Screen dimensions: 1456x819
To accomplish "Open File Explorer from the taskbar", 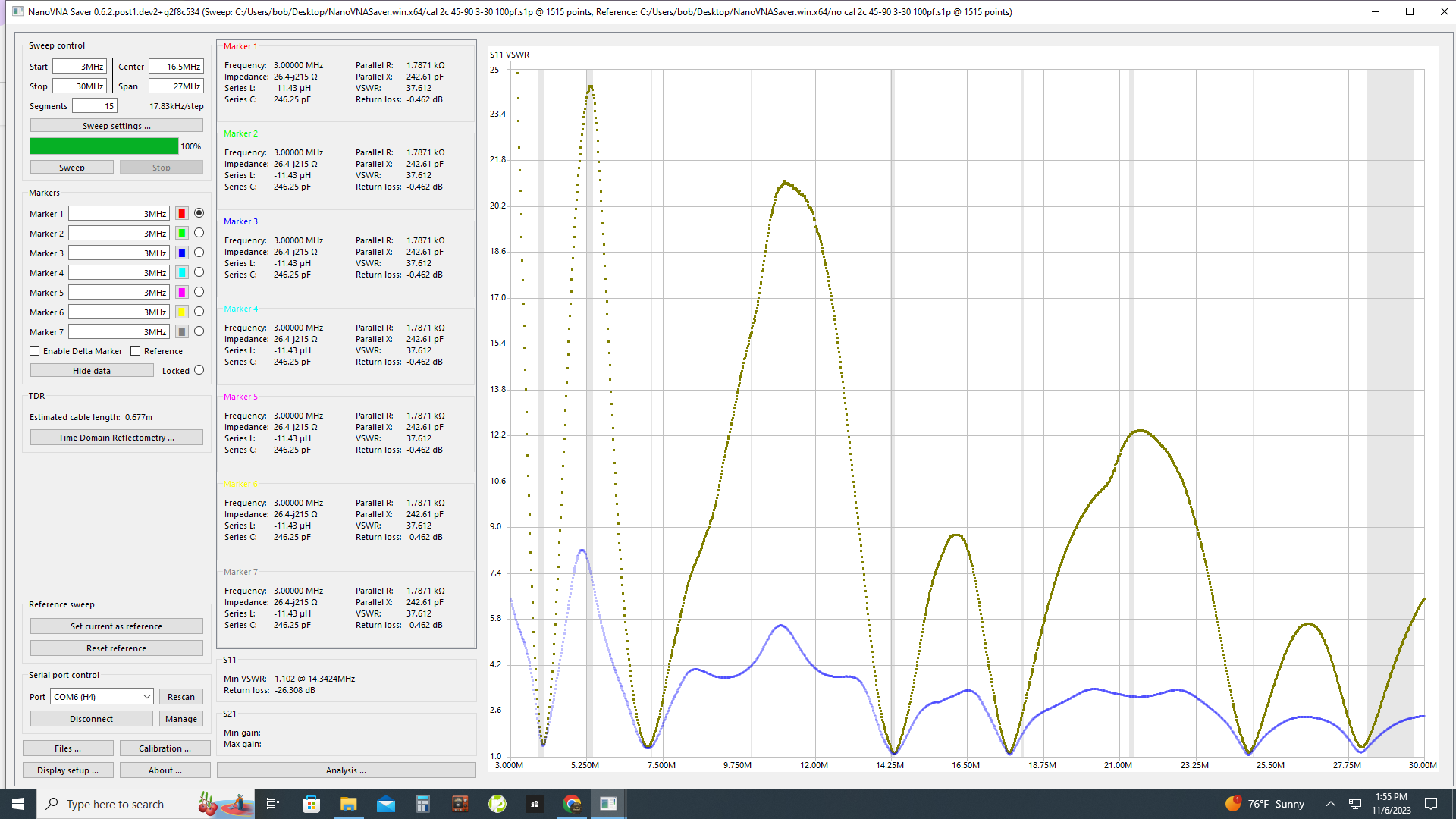I will tap(348, 804).
